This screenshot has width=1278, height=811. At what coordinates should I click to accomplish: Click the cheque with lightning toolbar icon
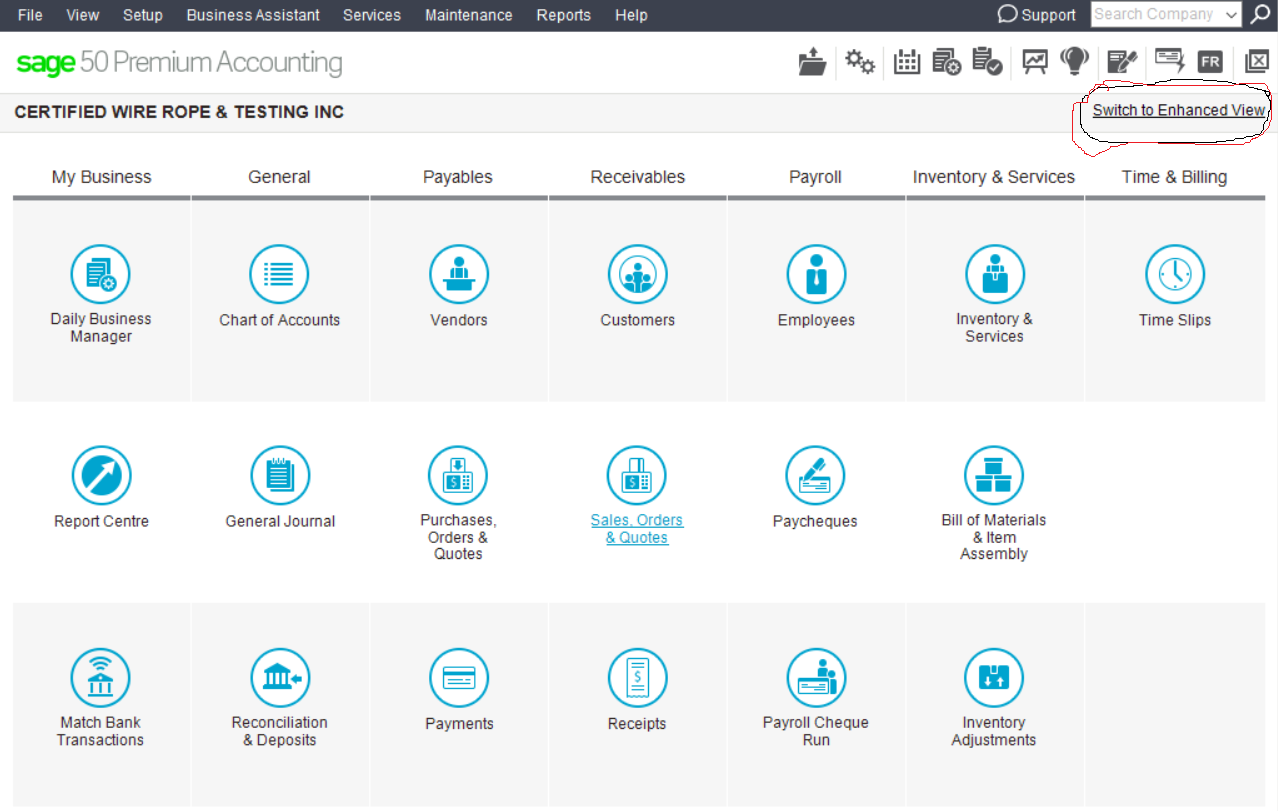pos(1170,61)
